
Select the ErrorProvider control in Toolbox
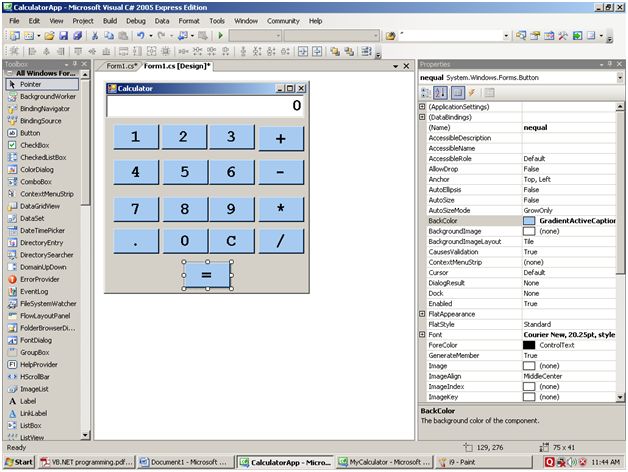pos(40,279)
